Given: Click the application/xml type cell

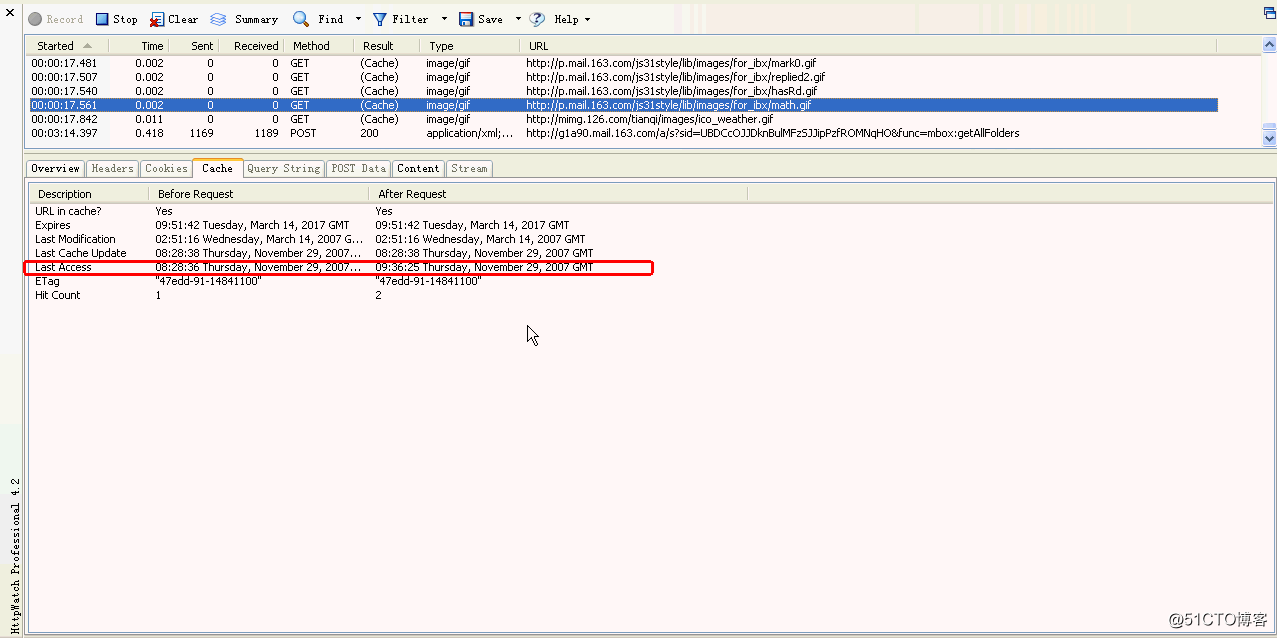Looking at the screenshot, I should [x=470, y=133].
